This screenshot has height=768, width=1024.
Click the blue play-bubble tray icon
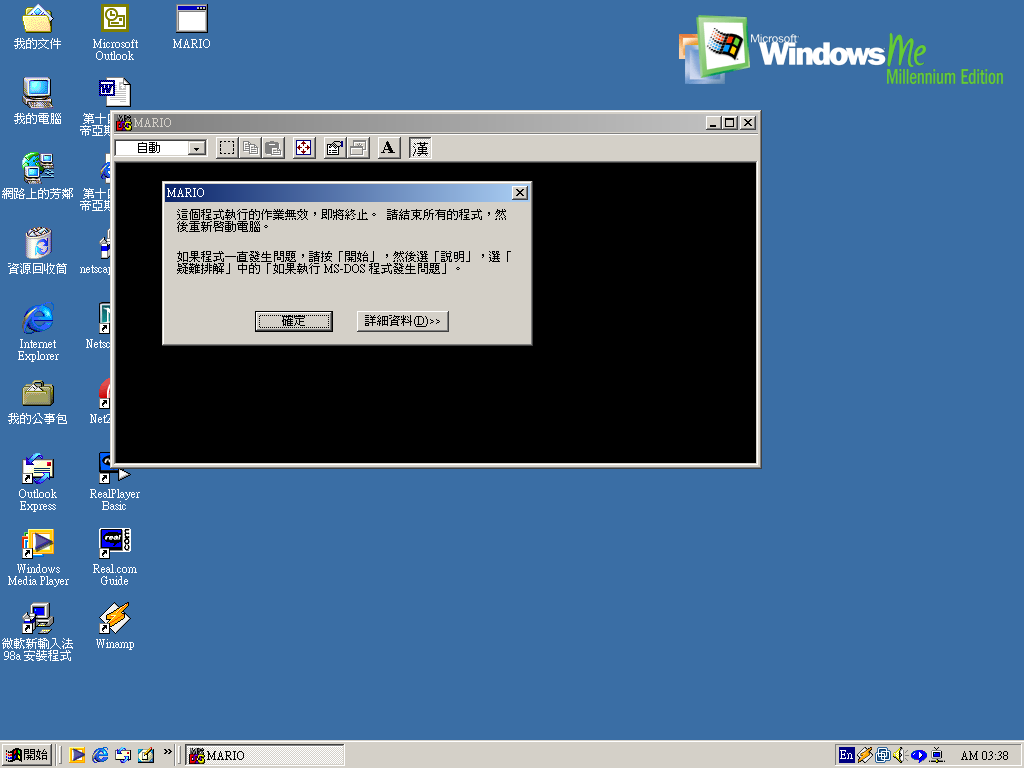(x=918, y=756)
